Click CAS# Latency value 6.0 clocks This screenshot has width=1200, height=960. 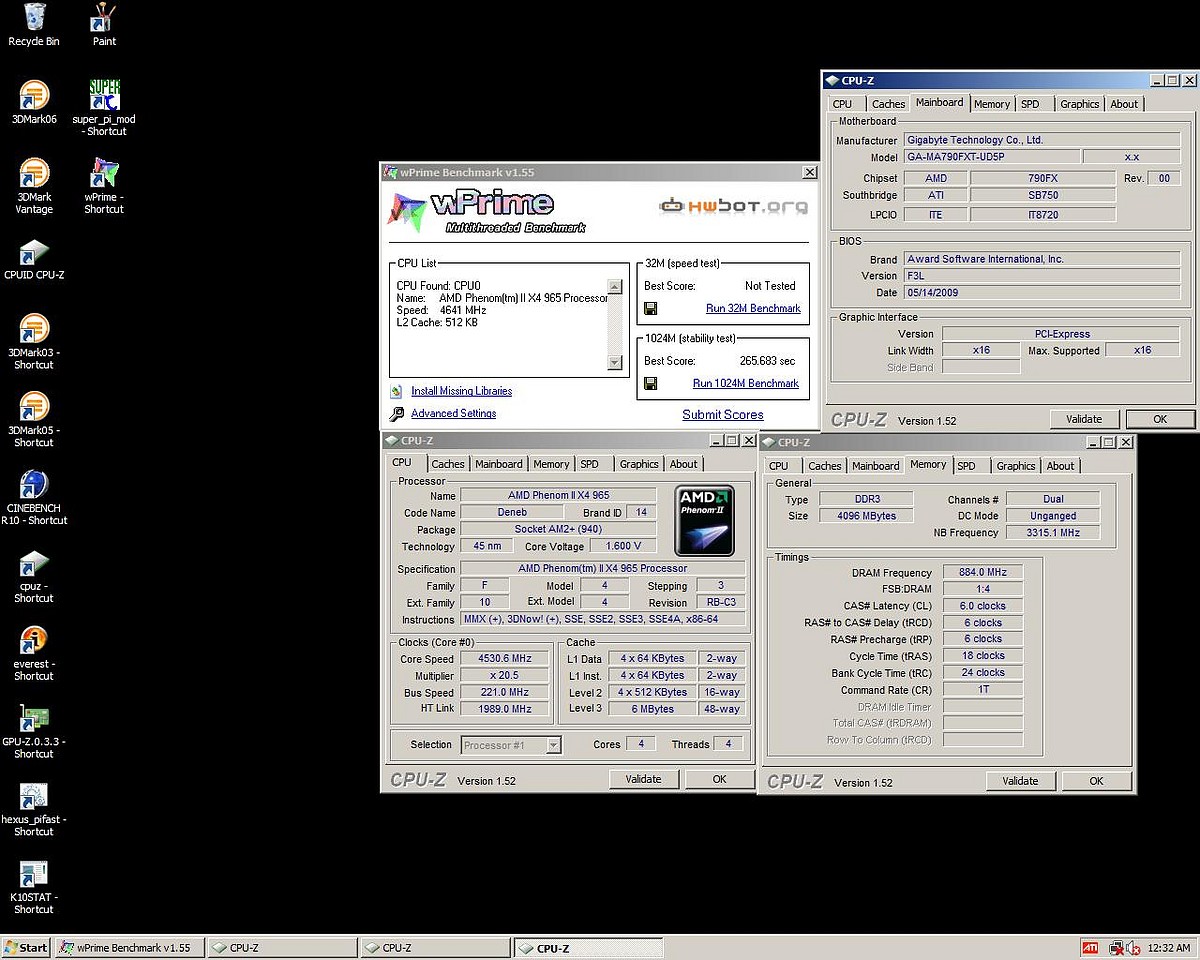pyautogui.click(x=982, y=606)
